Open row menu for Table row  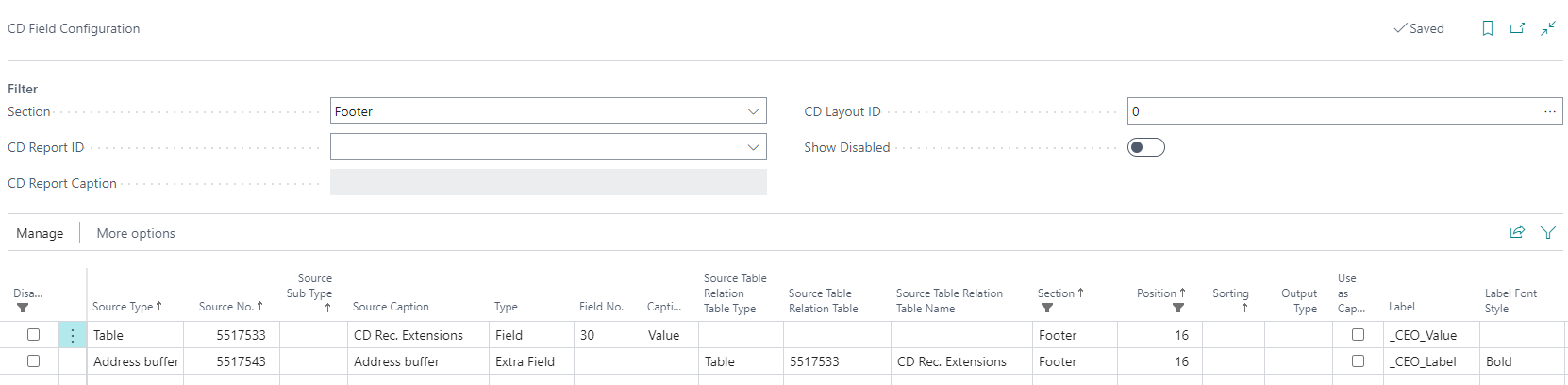(73, 335)
